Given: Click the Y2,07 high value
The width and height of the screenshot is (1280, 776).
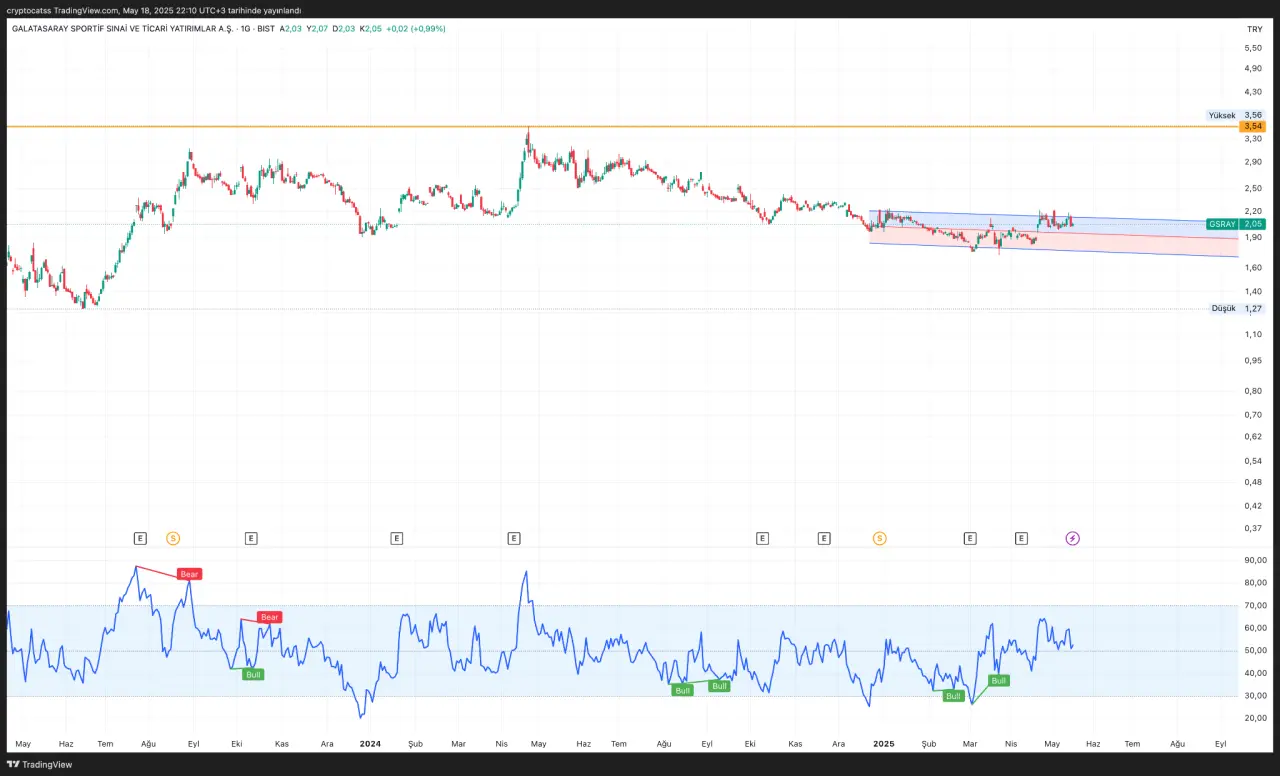Looking at the screenshot, I should pyautogui.click(x=318, y=29).
